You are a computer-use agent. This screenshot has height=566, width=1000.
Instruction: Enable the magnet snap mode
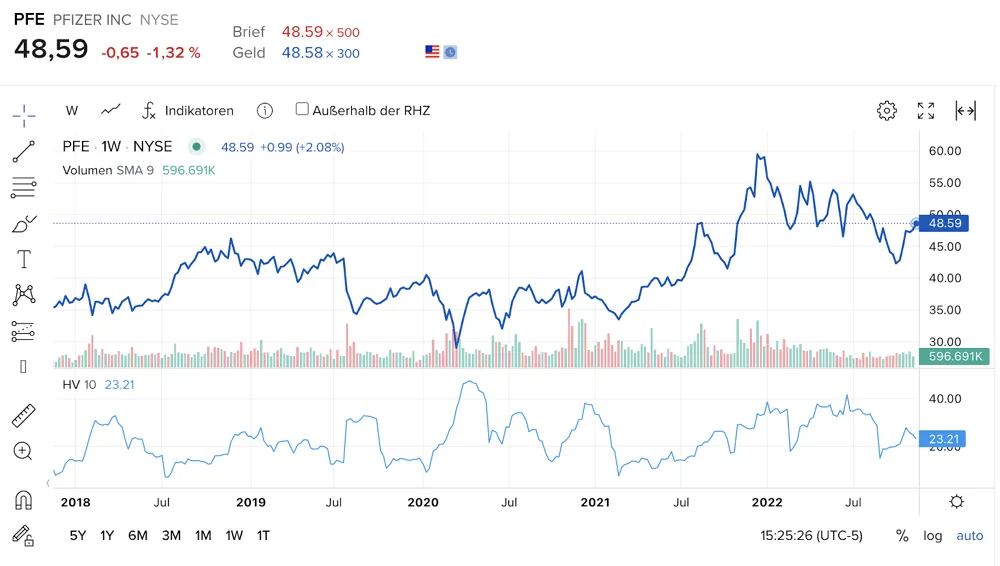click(24, 500)
